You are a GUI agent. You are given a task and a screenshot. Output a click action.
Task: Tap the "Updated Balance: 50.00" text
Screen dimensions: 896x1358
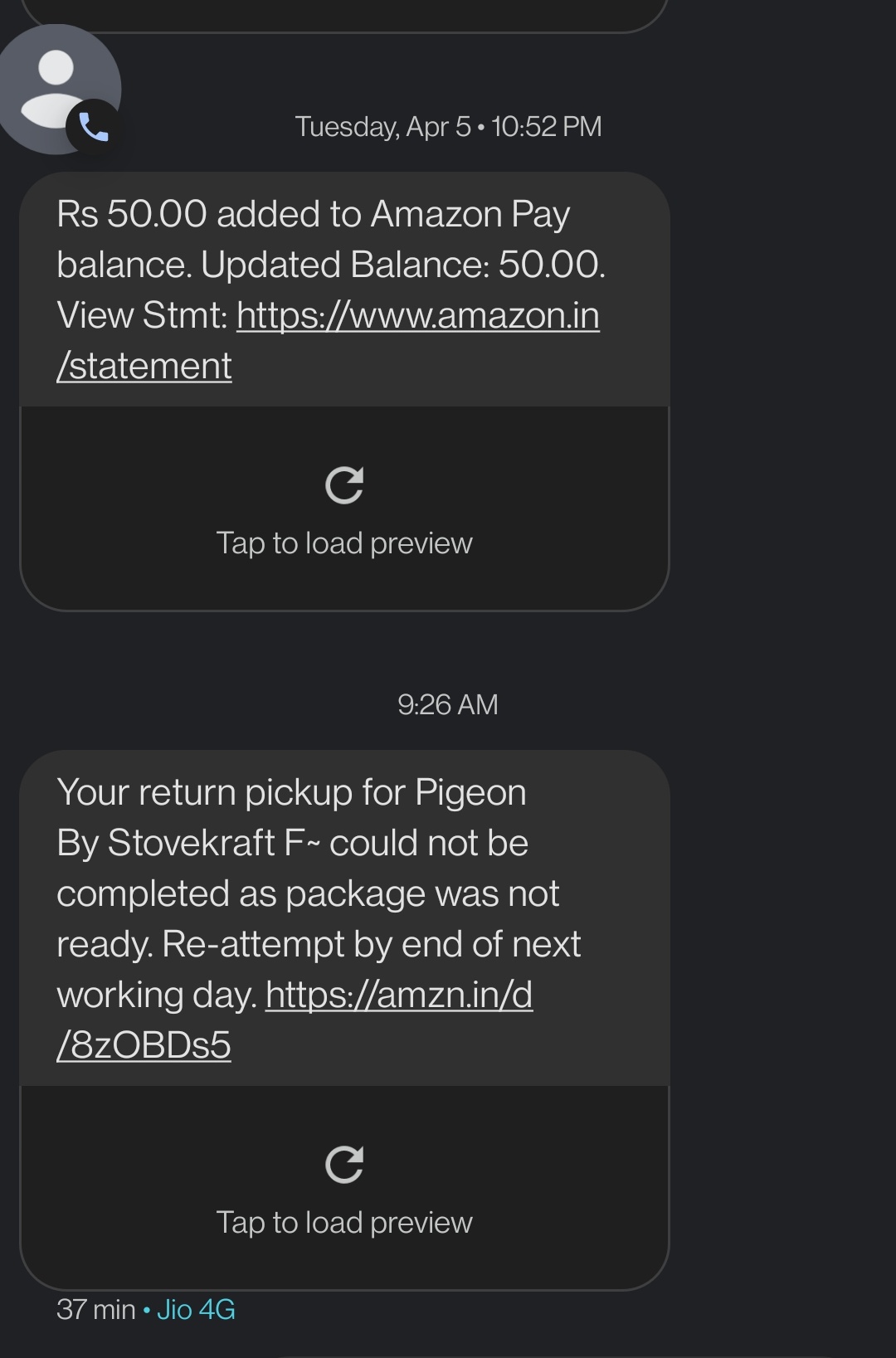402,265
